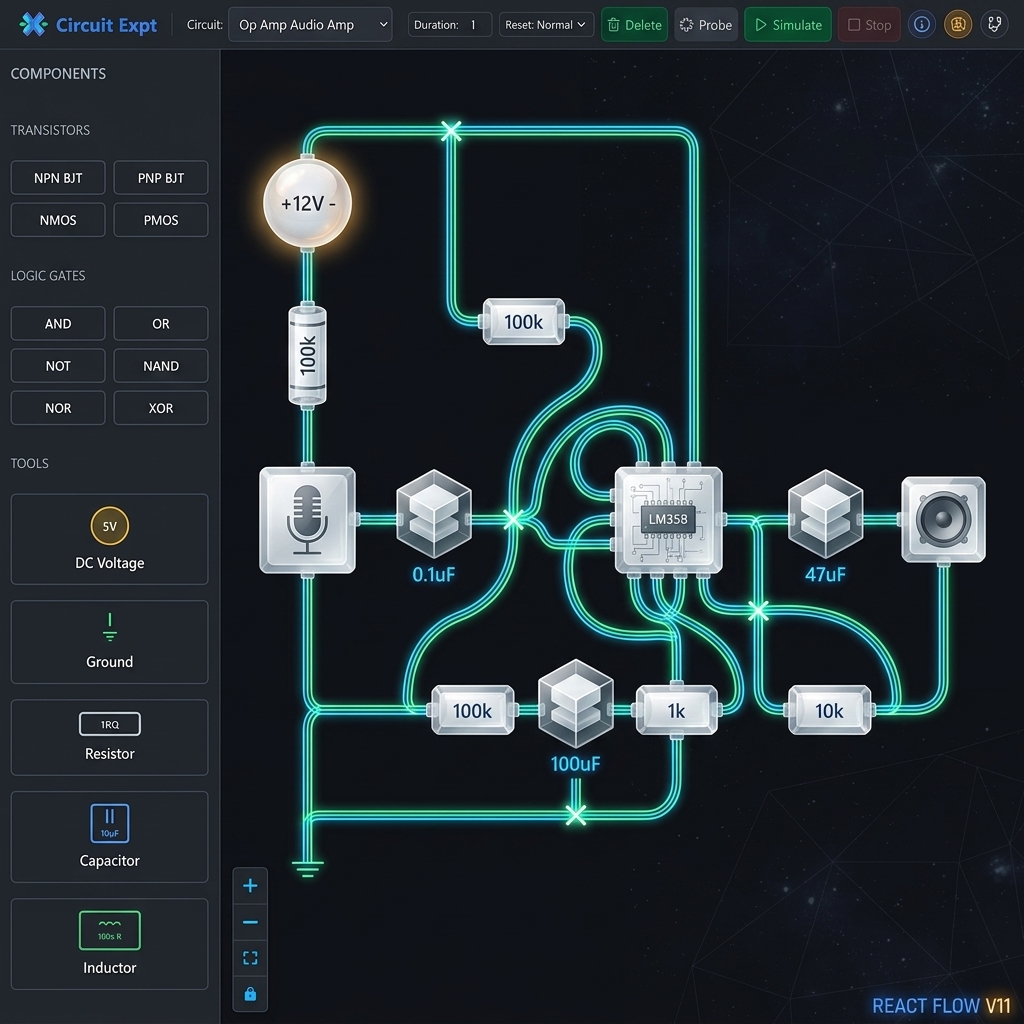The width and height of the screenshot is (1024, 1024).
Task: Select the upper 100k resistor near LM358
Action: pos(524,321)
